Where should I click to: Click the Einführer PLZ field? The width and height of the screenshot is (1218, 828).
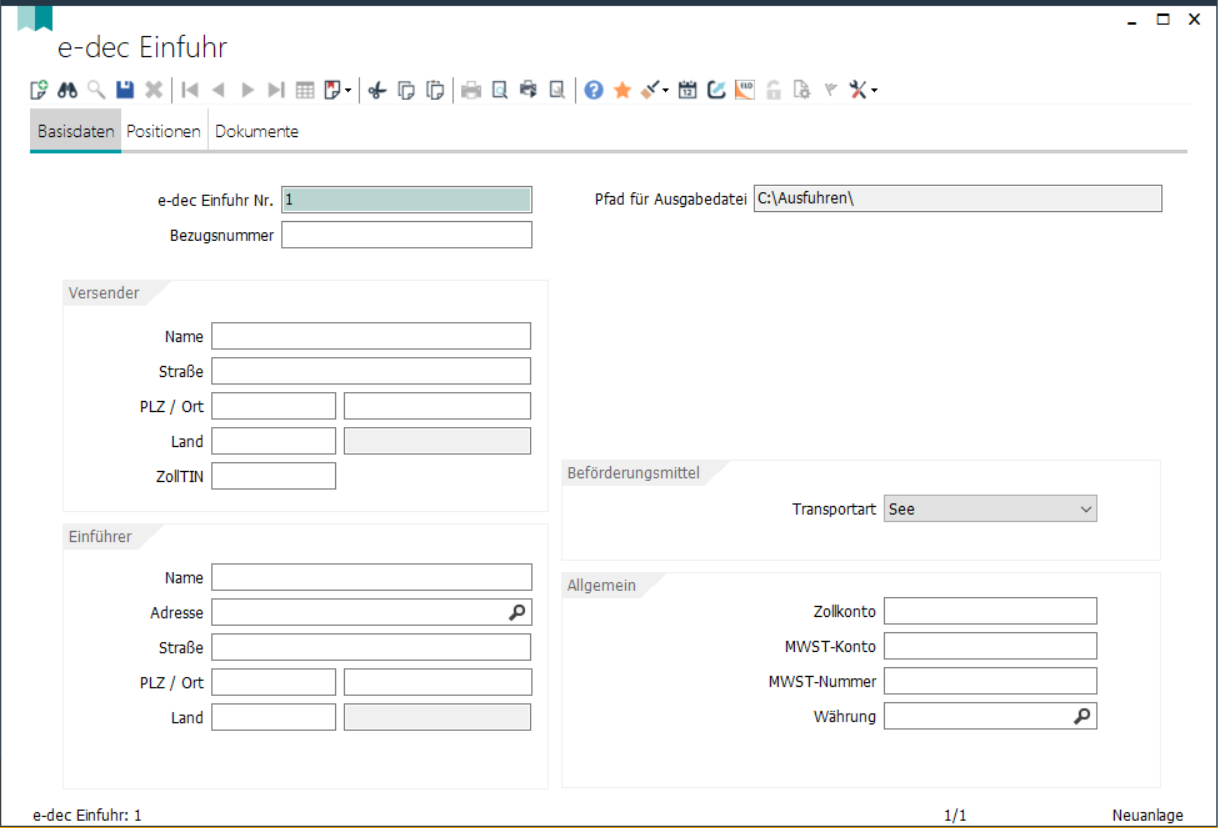pos(274,682)
